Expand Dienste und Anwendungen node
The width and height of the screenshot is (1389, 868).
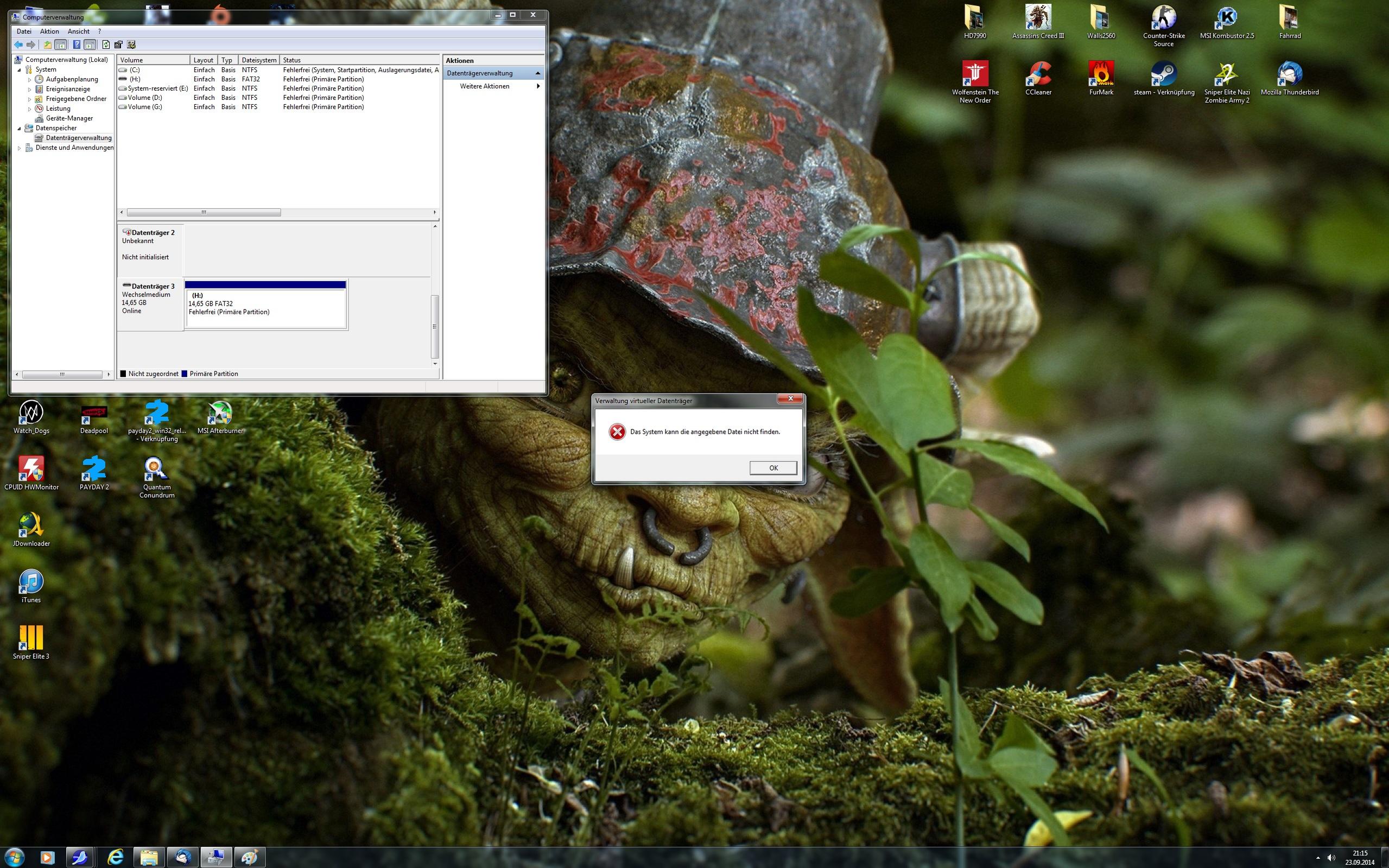coord(19,148)
